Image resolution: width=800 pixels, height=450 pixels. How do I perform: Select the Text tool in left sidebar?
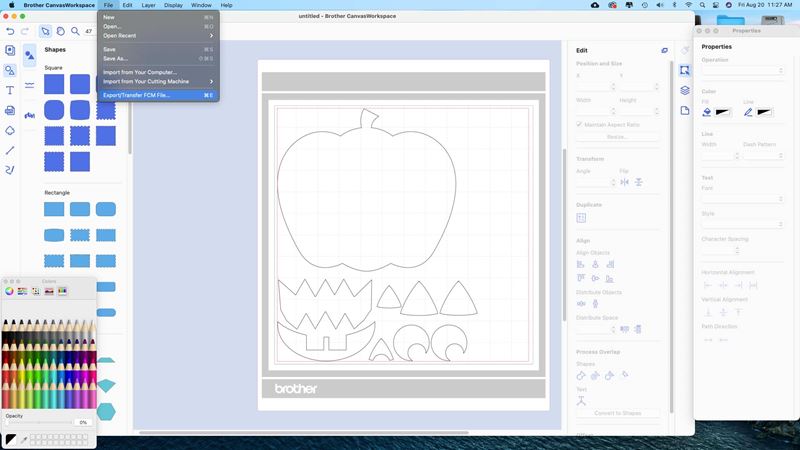tap(10, 90)
